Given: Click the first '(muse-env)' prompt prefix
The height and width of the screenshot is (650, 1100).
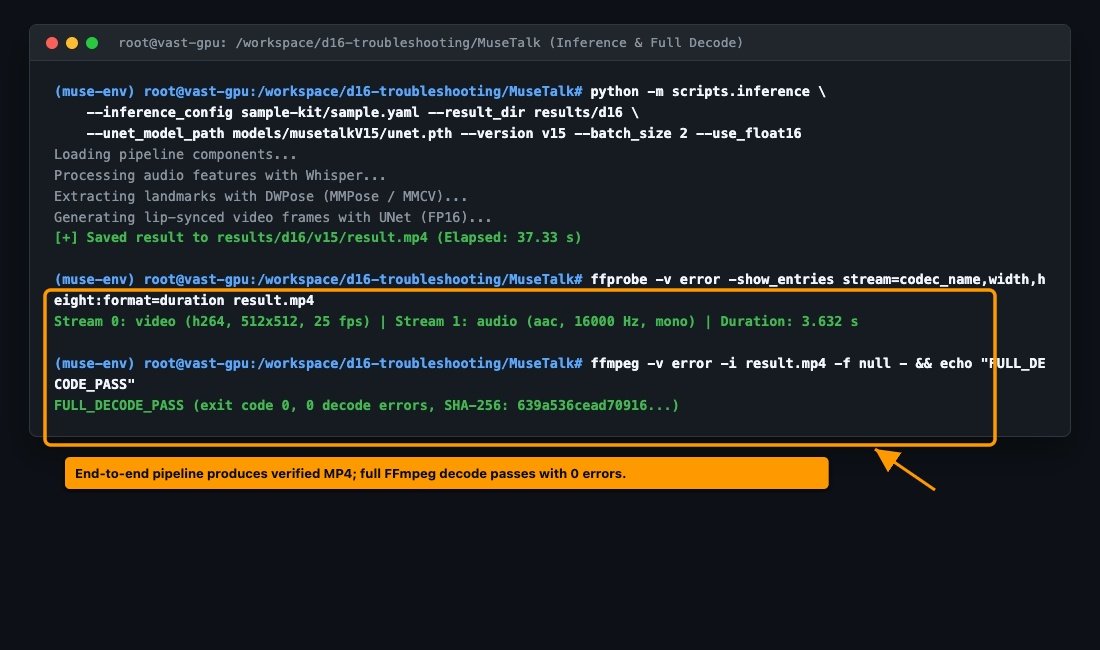Looking at the screenshot, I should coord(94,91).
